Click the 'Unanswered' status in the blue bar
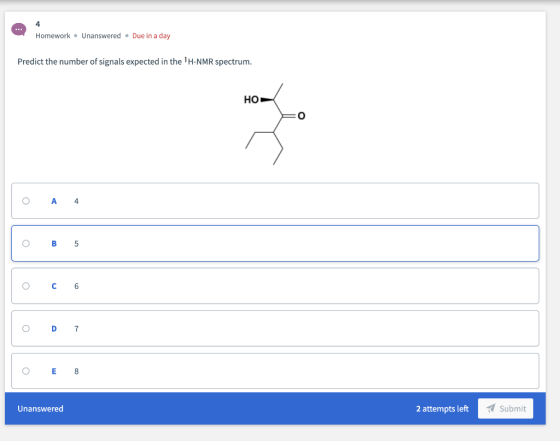The image size is (560, 441). [40, 409]
